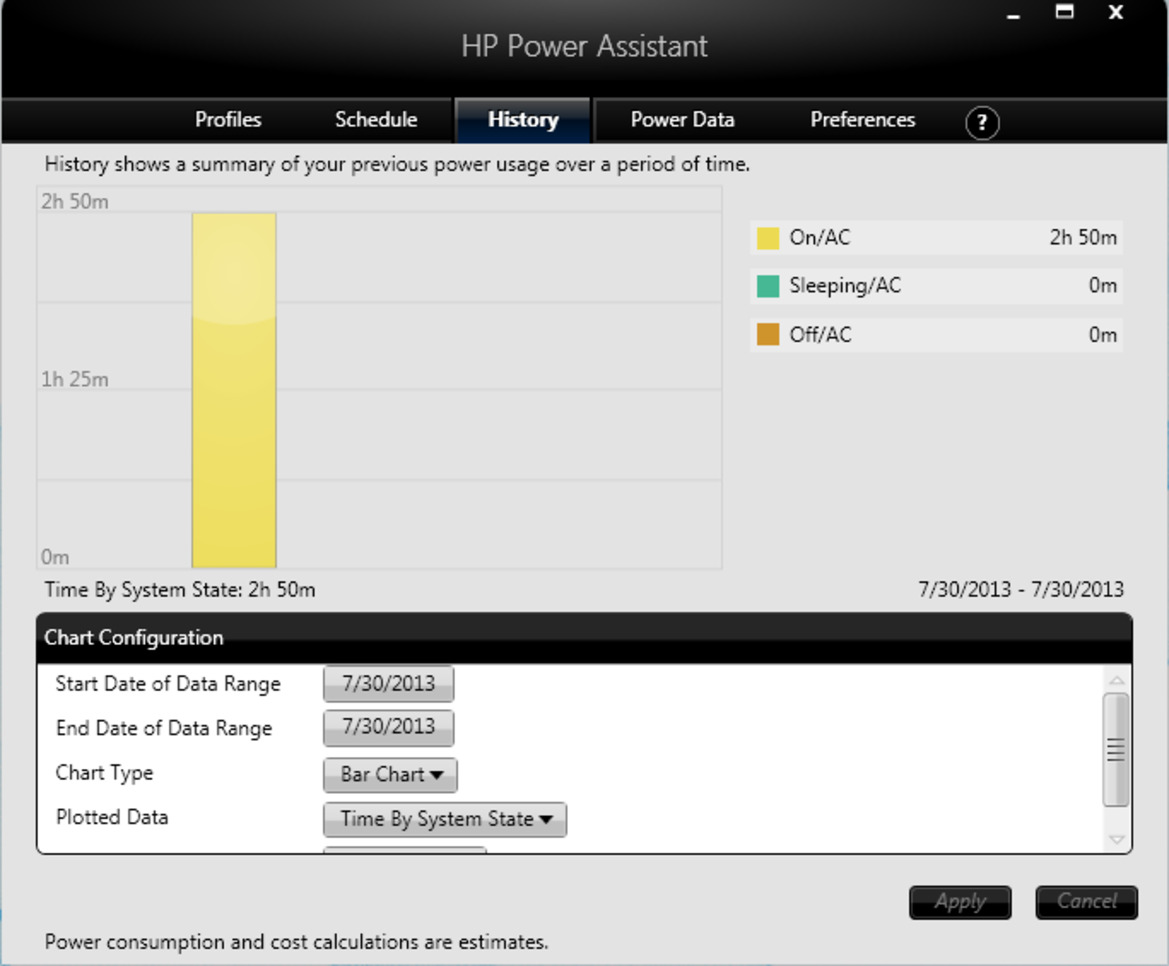Click the Chart Configuration scrollbar thumb

[x=1116, y=749]
